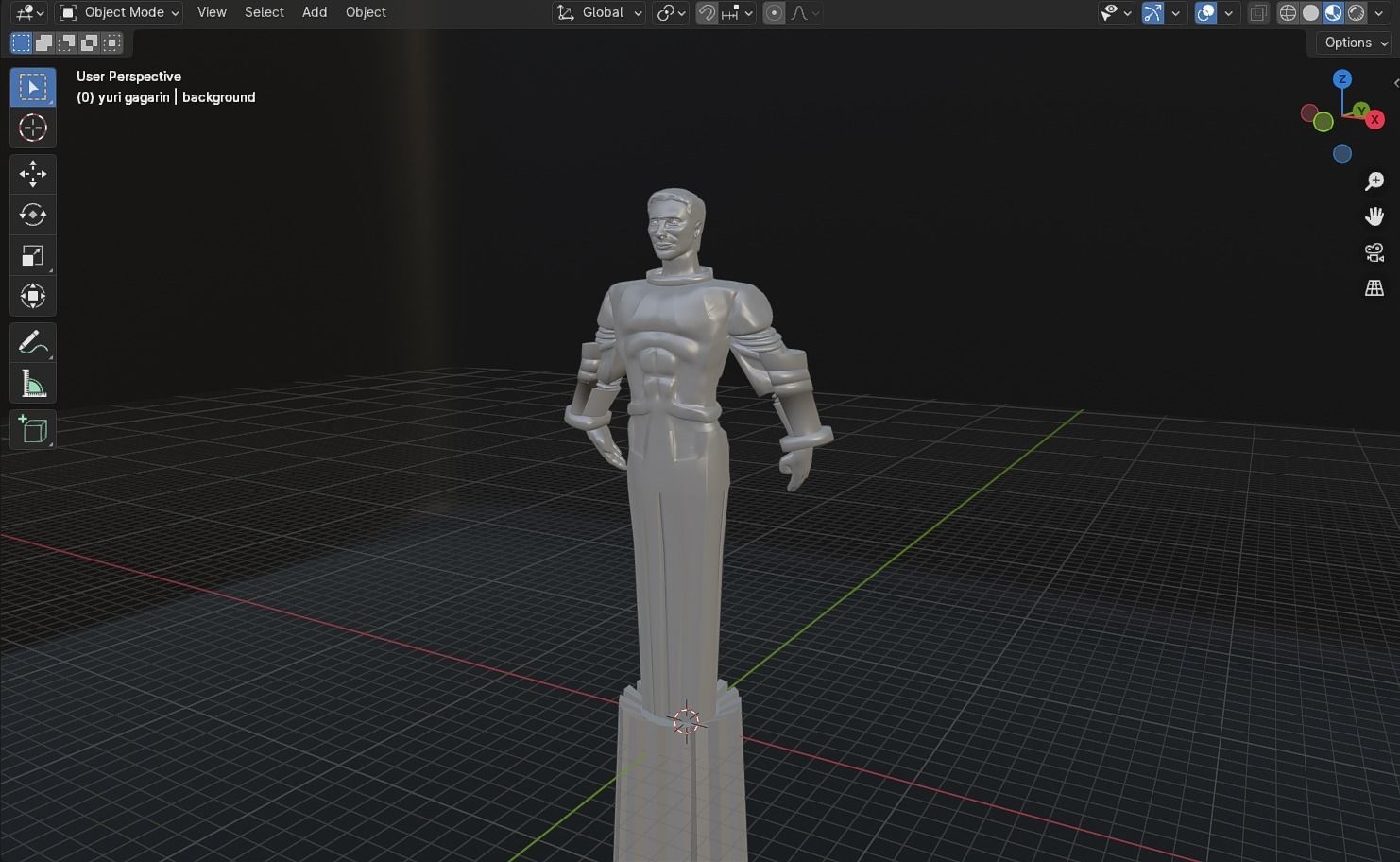
Task: Set selection mode to new selection
Action: [21, 43]
